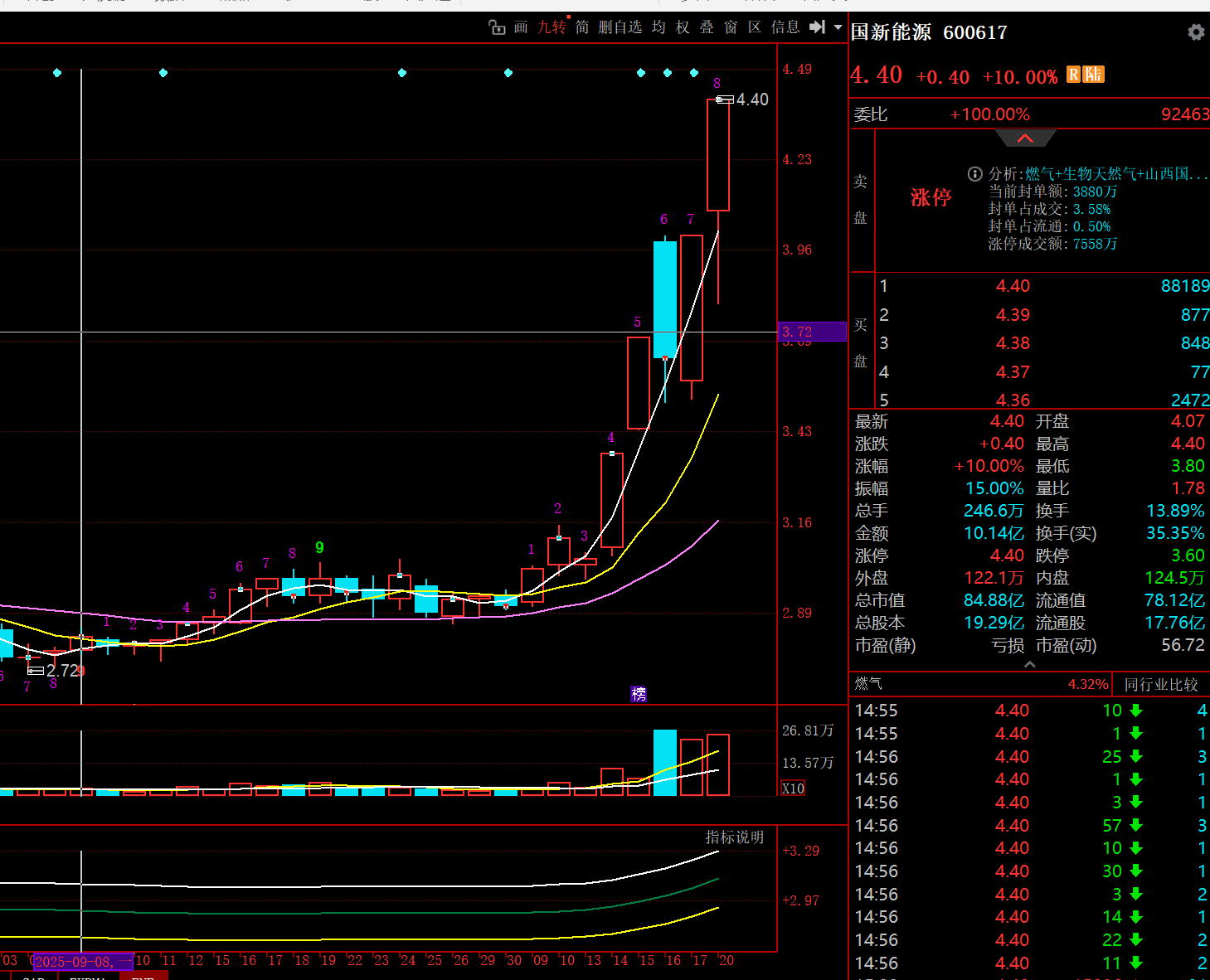This screenshot has width=1210, height=980.
Task: Click the 外盘 122.1万 value
Action: point(994,578)
